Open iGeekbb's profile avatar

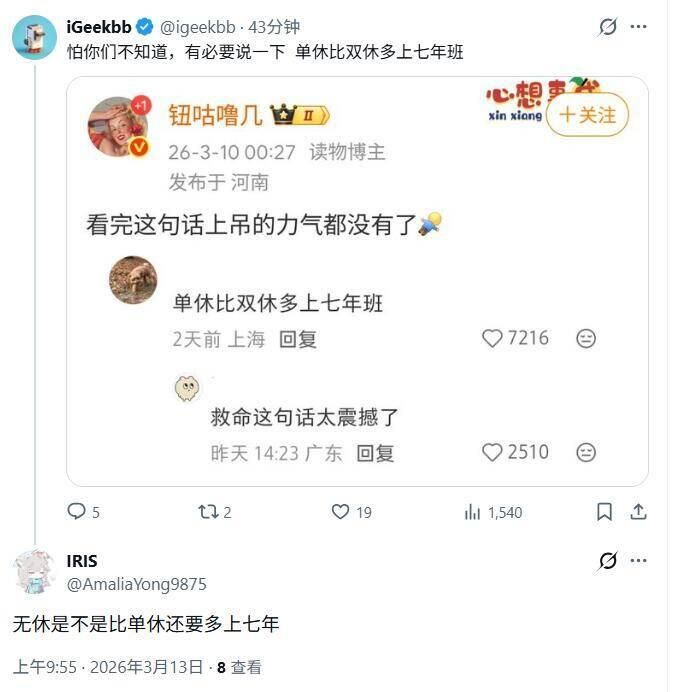(34, 37)
